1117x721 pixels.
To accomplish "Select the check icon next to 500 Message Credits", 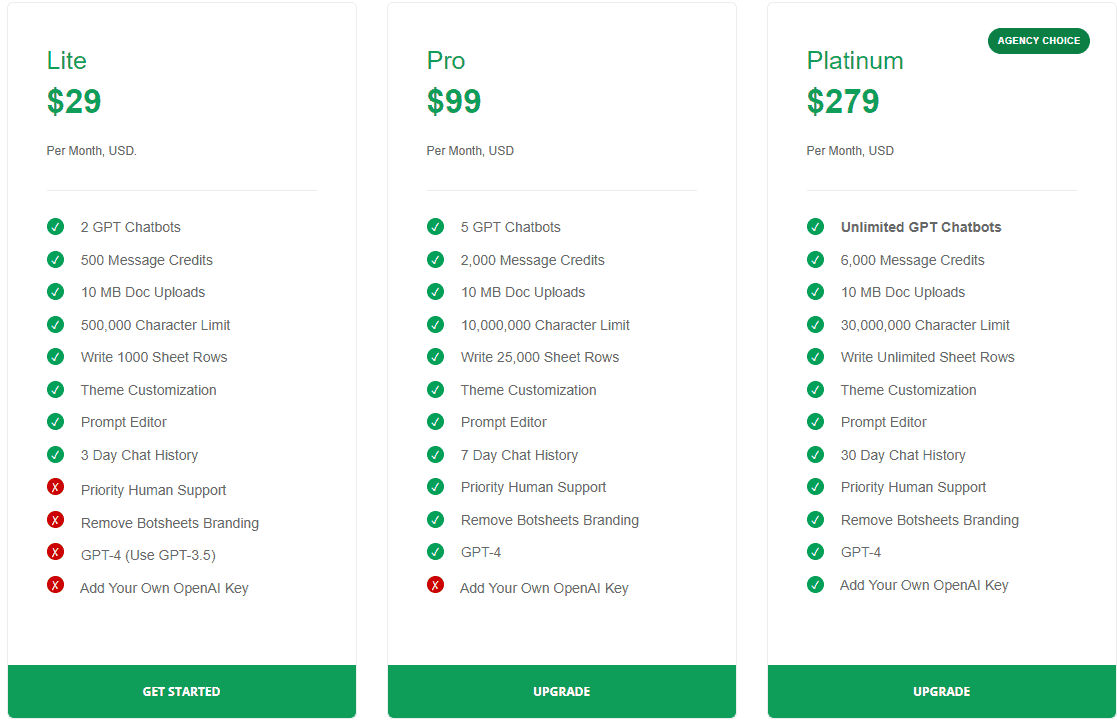I will pyautogui.click(x=56, y=259).
